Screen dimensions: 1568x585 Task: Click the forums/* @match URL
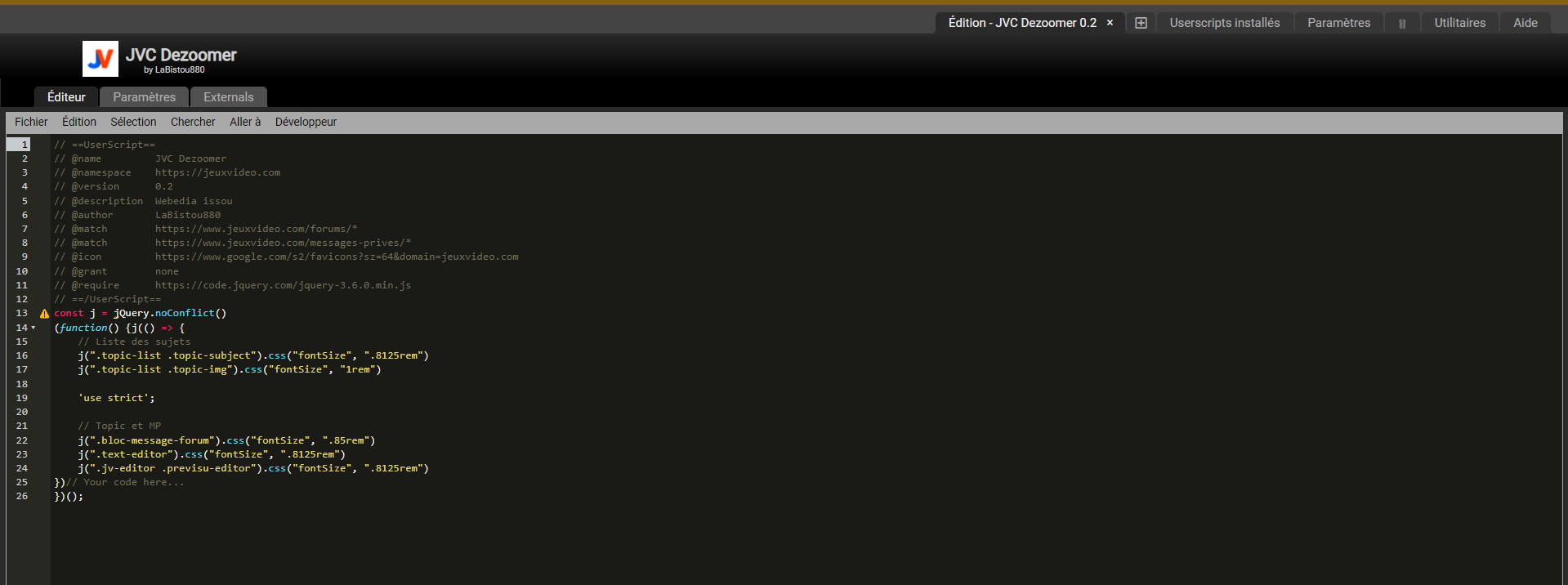pos(256,230)
